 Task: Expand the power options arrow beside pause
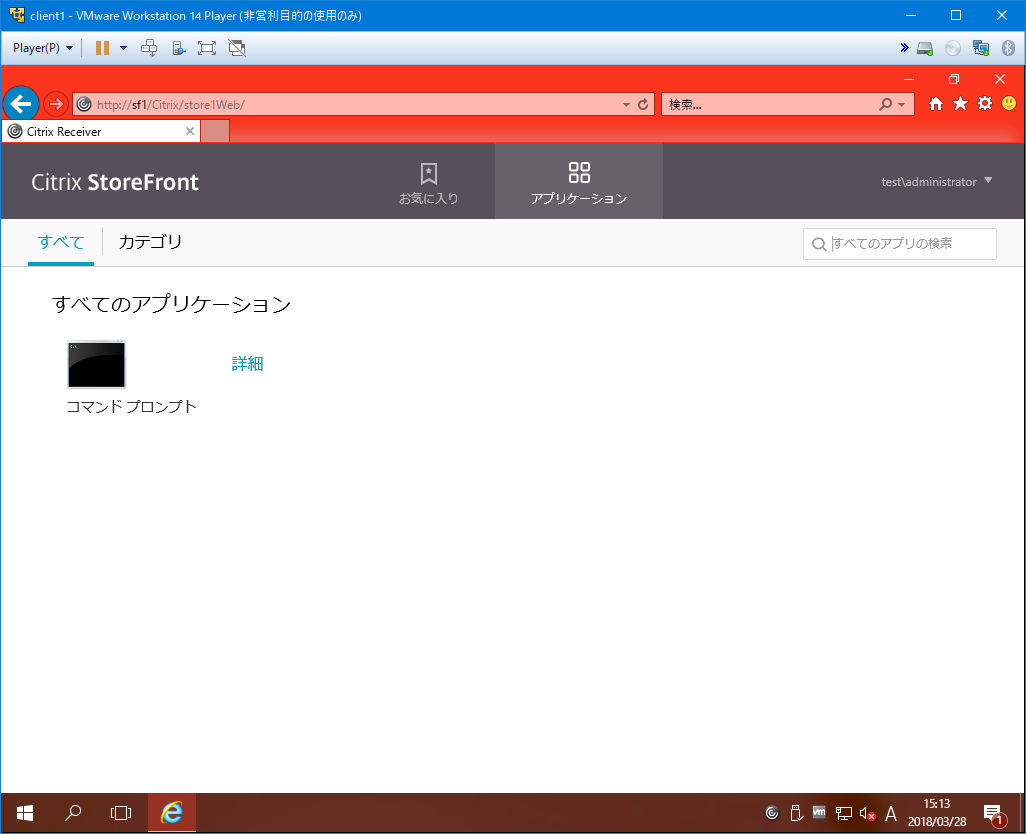tap(123, 48)
